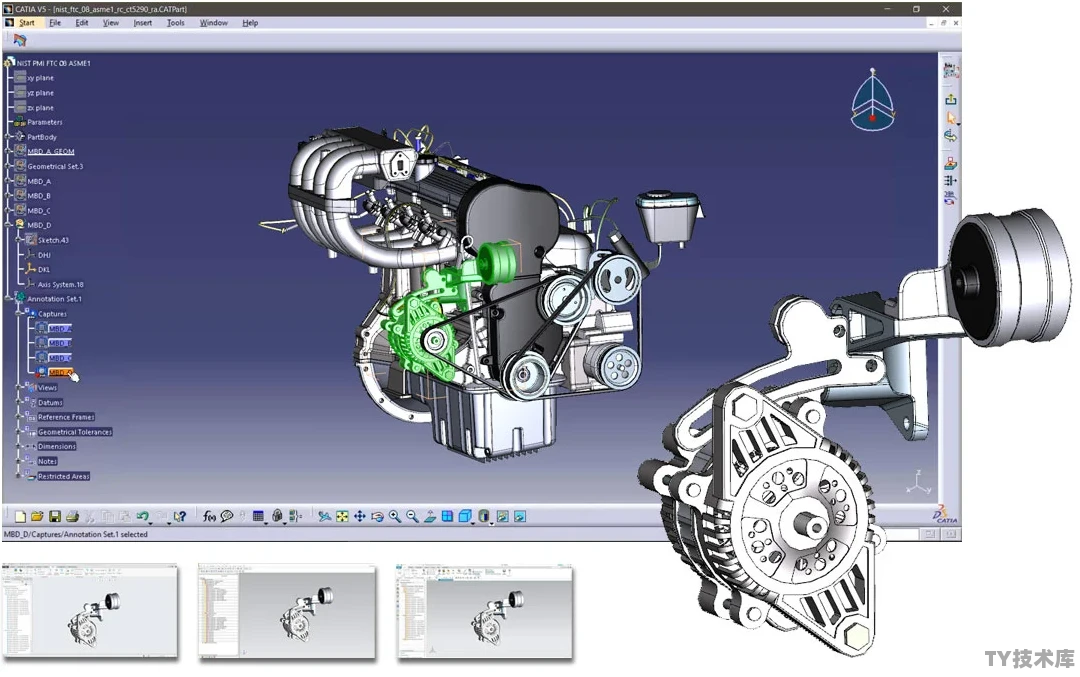Click the Zoom In magnifier
The height and width of the screenshot is (677, 1080).
click(395, 516)
